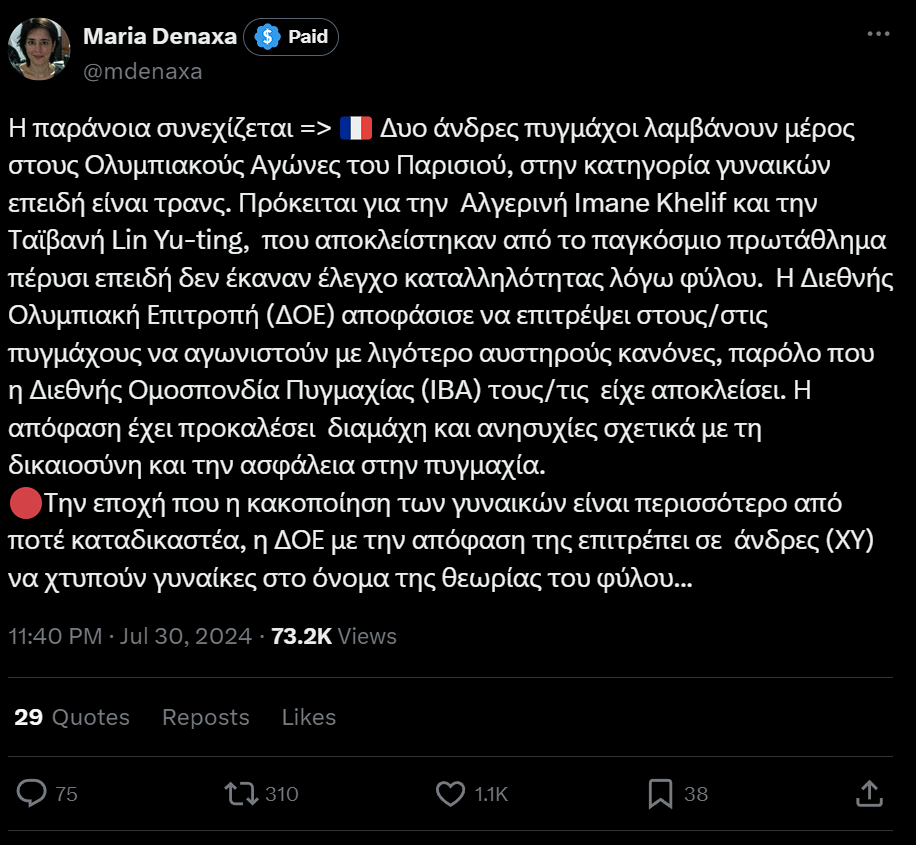Image resolution: width=916 pixels, height=845 pixels.
Task: Open Maria Denaxa's profile picture
Action: click(x=38, y=49)
